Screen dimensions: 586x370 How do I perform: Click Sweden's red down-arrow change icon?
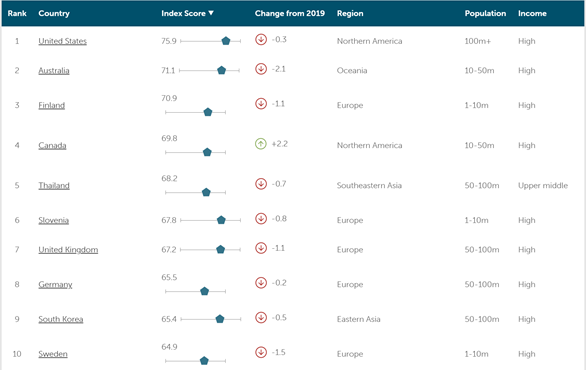point(261,352)
